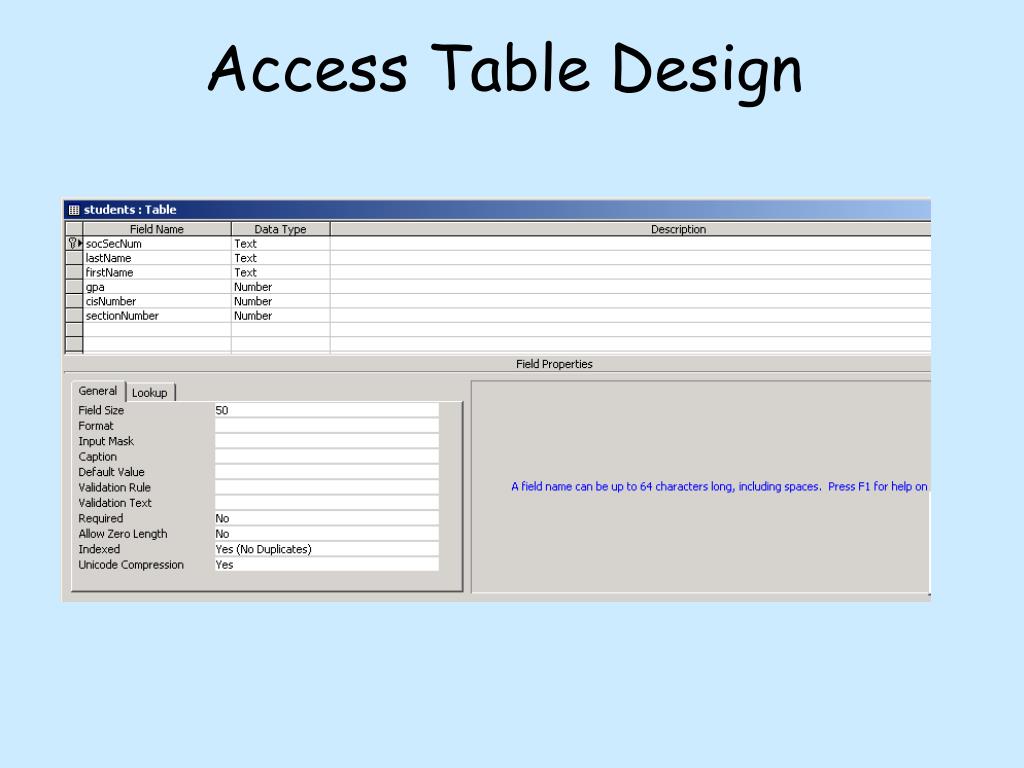Open Data Type cell for firstName
The width and height of the screenshot is (1024, 768).
point(281,272)
